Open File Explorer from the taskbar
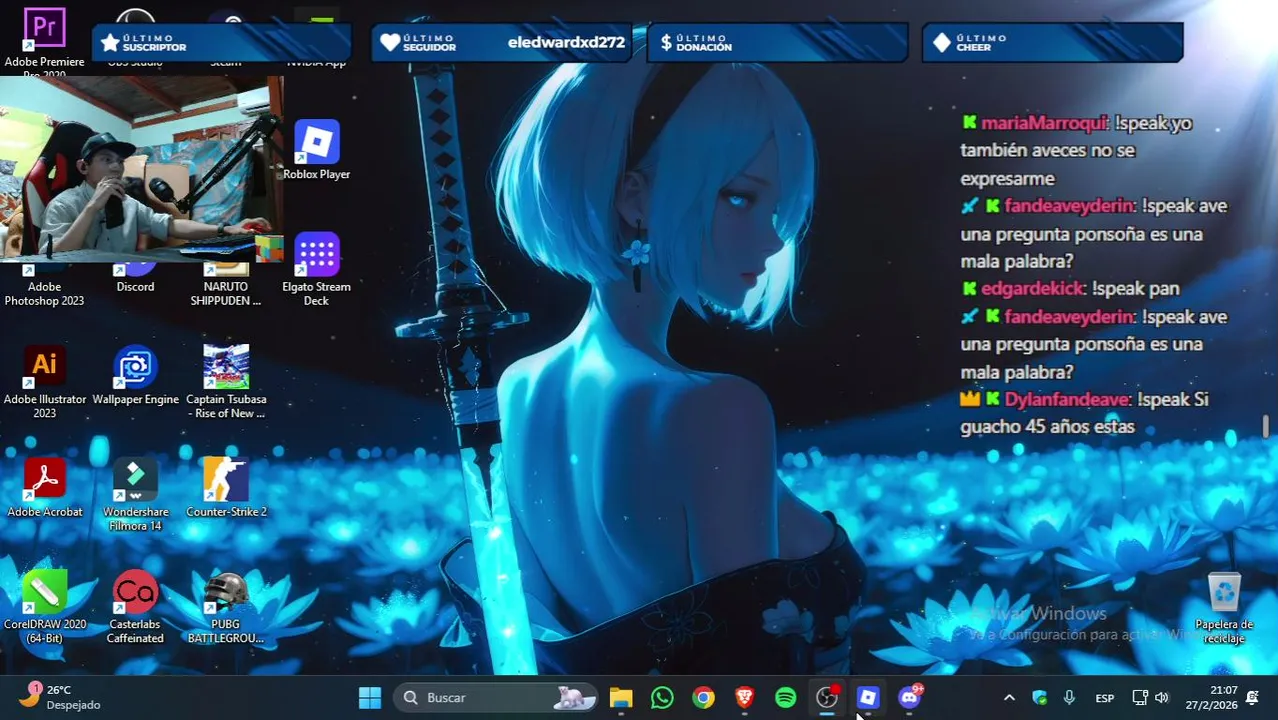1278x720 pixels. (621, 697)
